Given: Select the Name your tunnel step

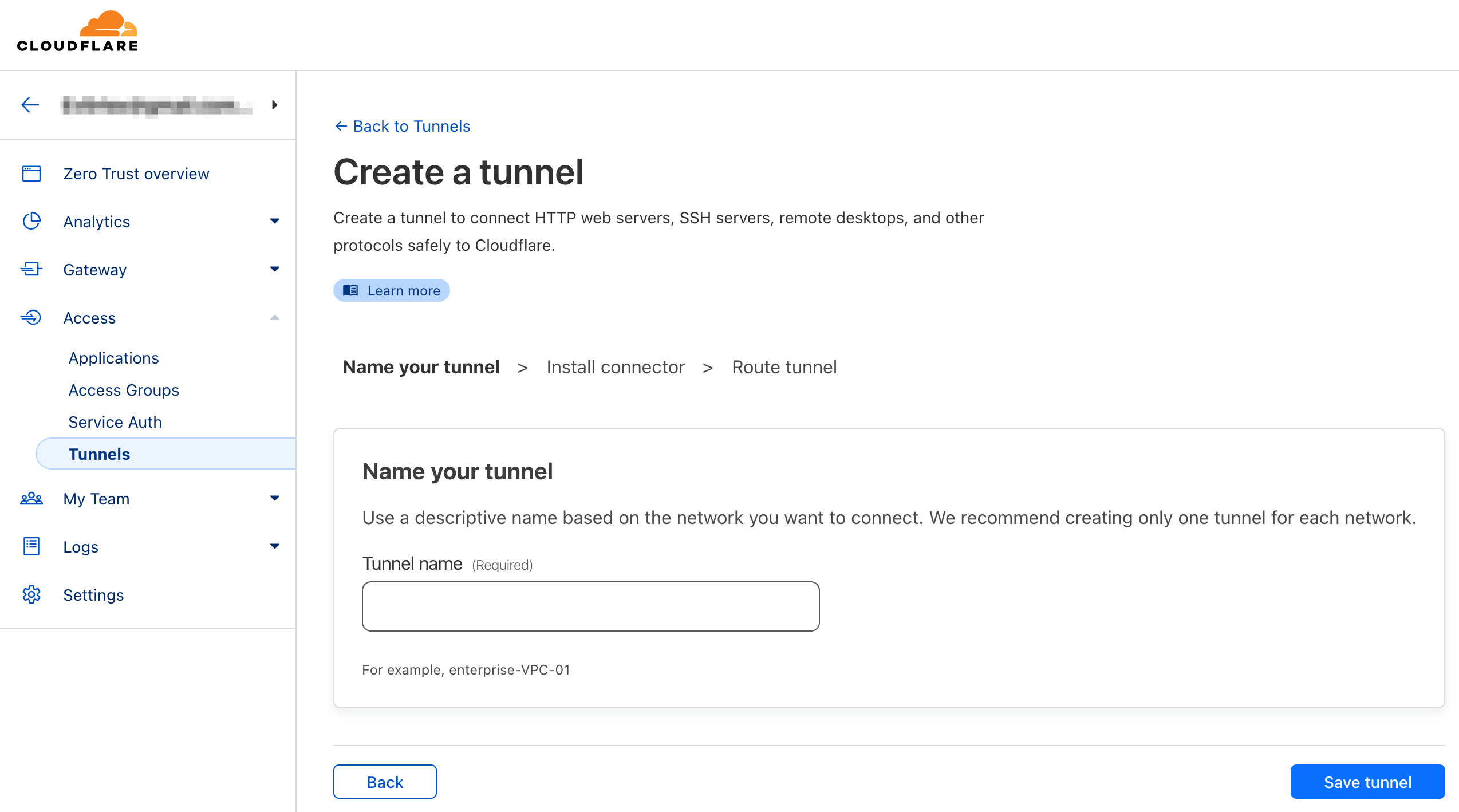Looking at the screenshot, I should (421, 367).
